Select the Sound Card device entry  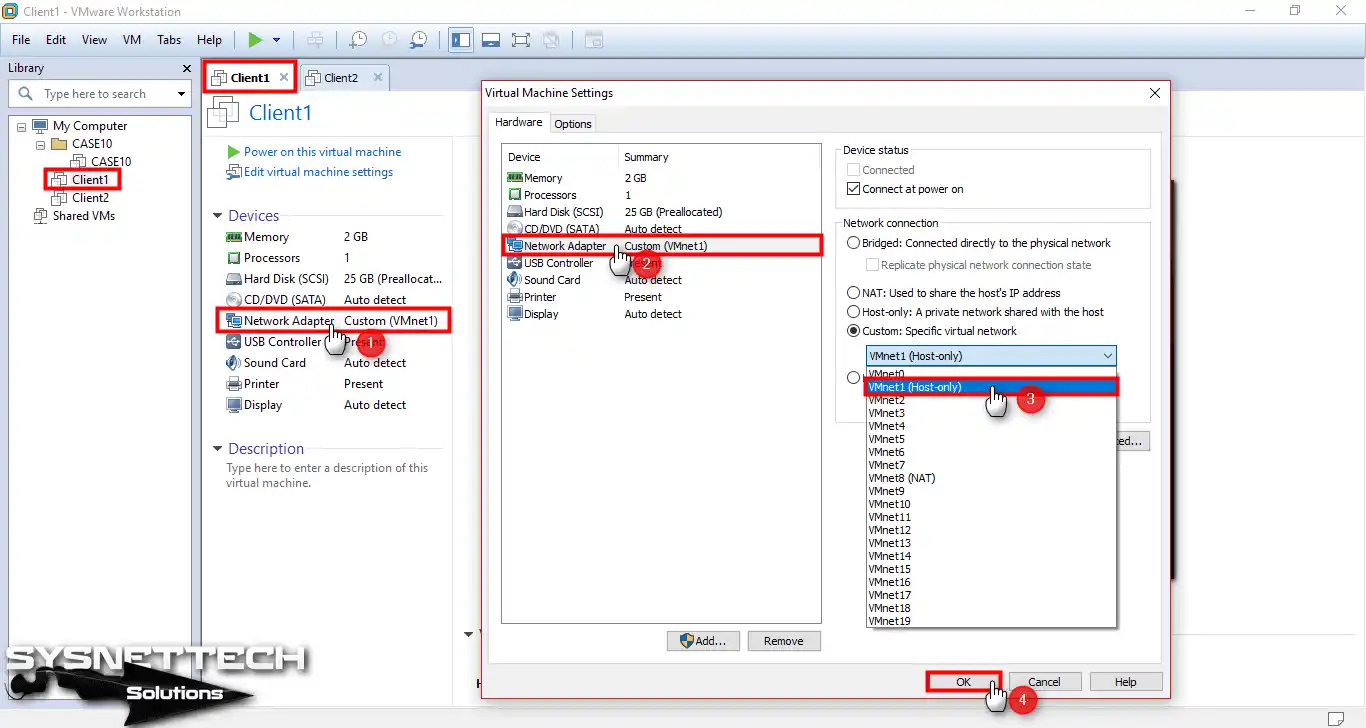coord(550,279)
